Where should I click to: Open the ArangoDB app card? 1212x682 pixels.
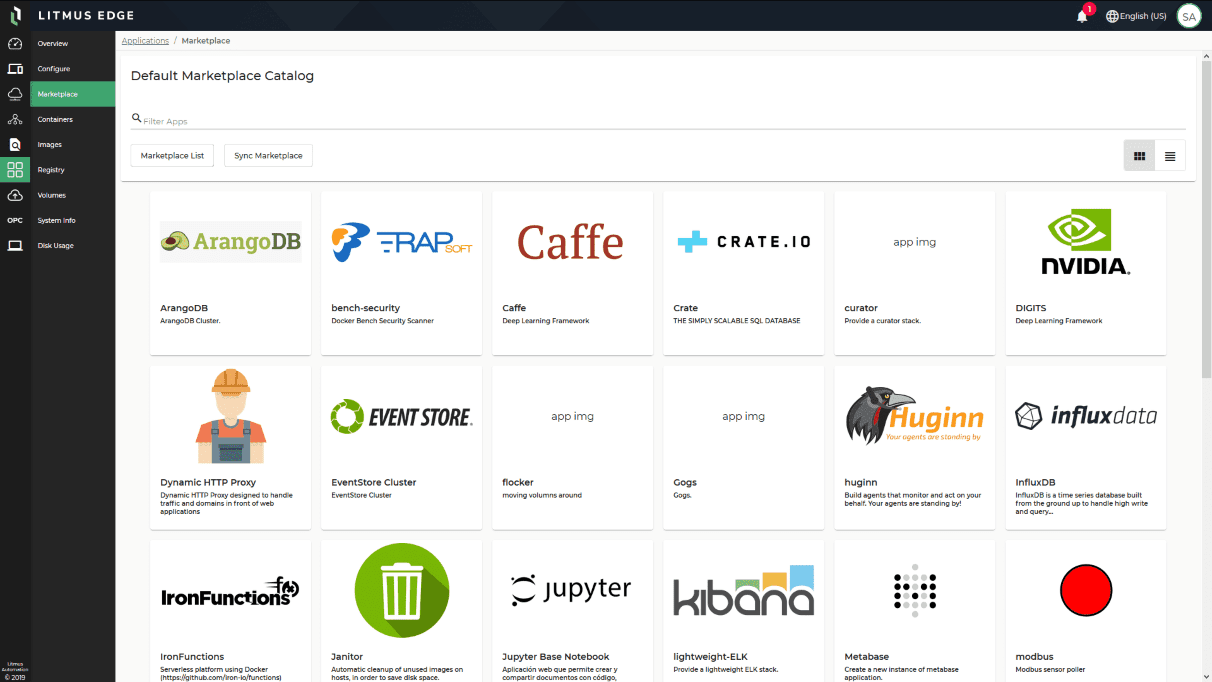pos(230,272)
